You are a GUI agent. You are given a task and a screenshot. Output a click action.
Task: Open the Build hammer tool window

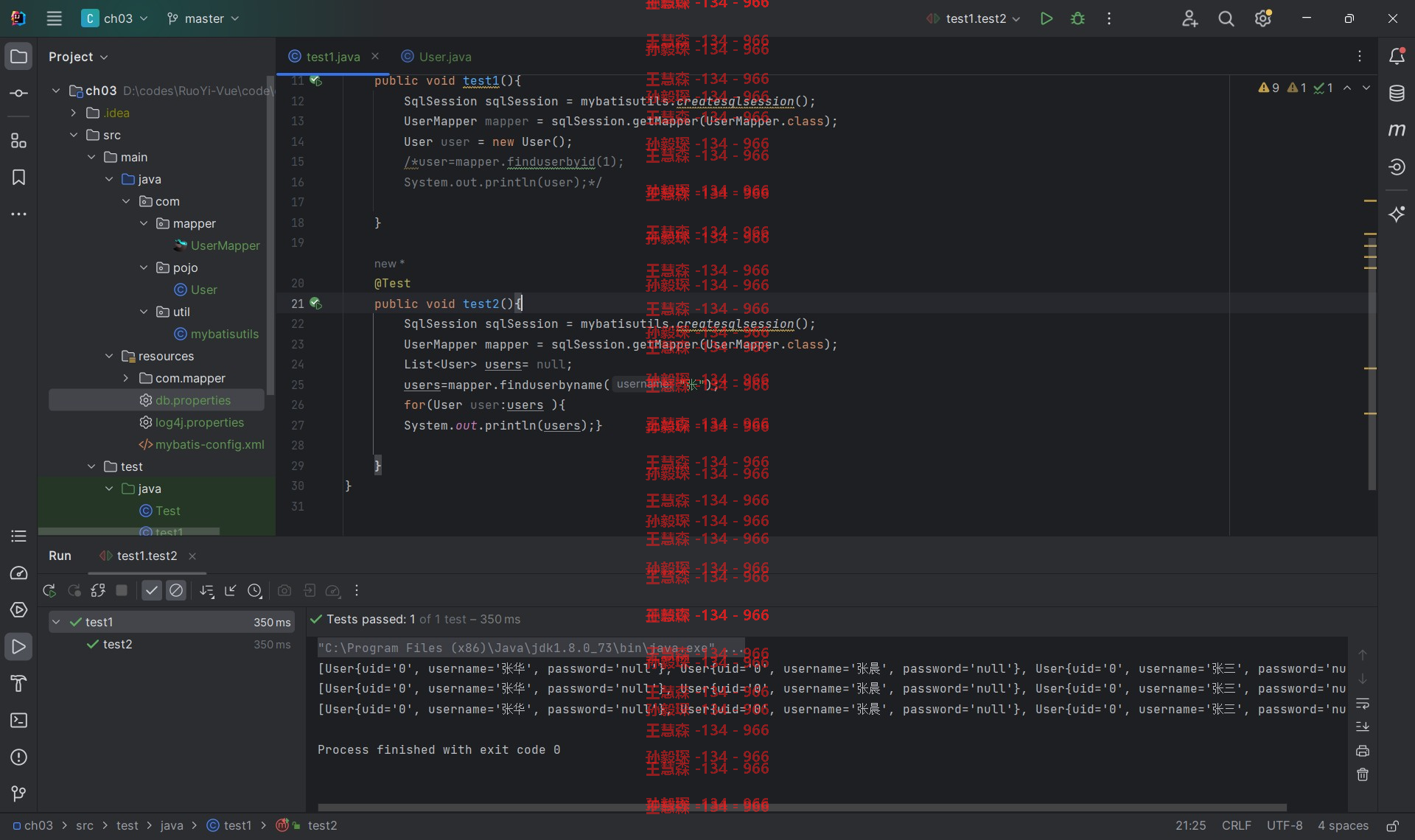pyautogui.click(x=19, y=683)
